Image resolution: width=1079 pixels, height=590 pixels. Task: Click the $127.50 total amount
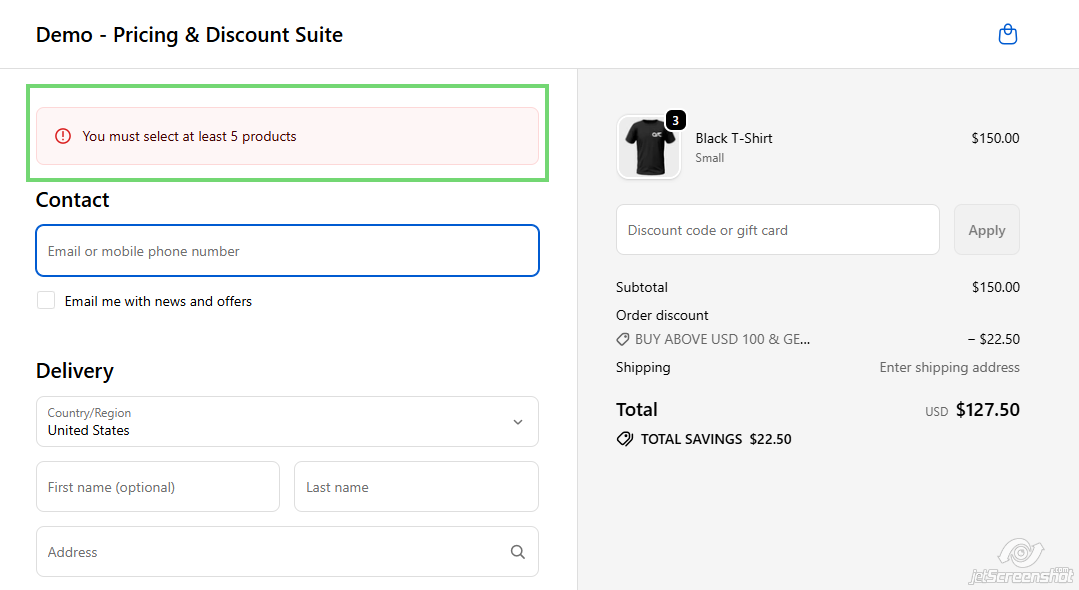pos(987,410)
